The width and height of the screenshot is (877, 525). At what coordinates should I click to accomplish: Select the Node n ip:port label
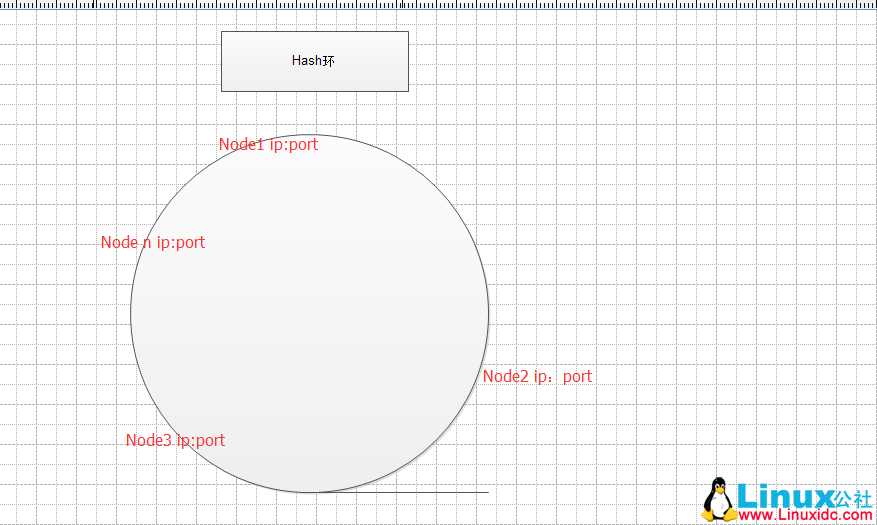pos(153,242)
